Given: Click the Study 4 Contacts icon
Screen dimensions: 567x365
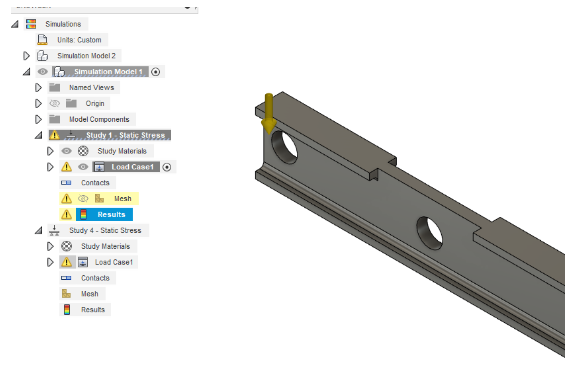Looking at the screenshot, I should click(66, 278).
